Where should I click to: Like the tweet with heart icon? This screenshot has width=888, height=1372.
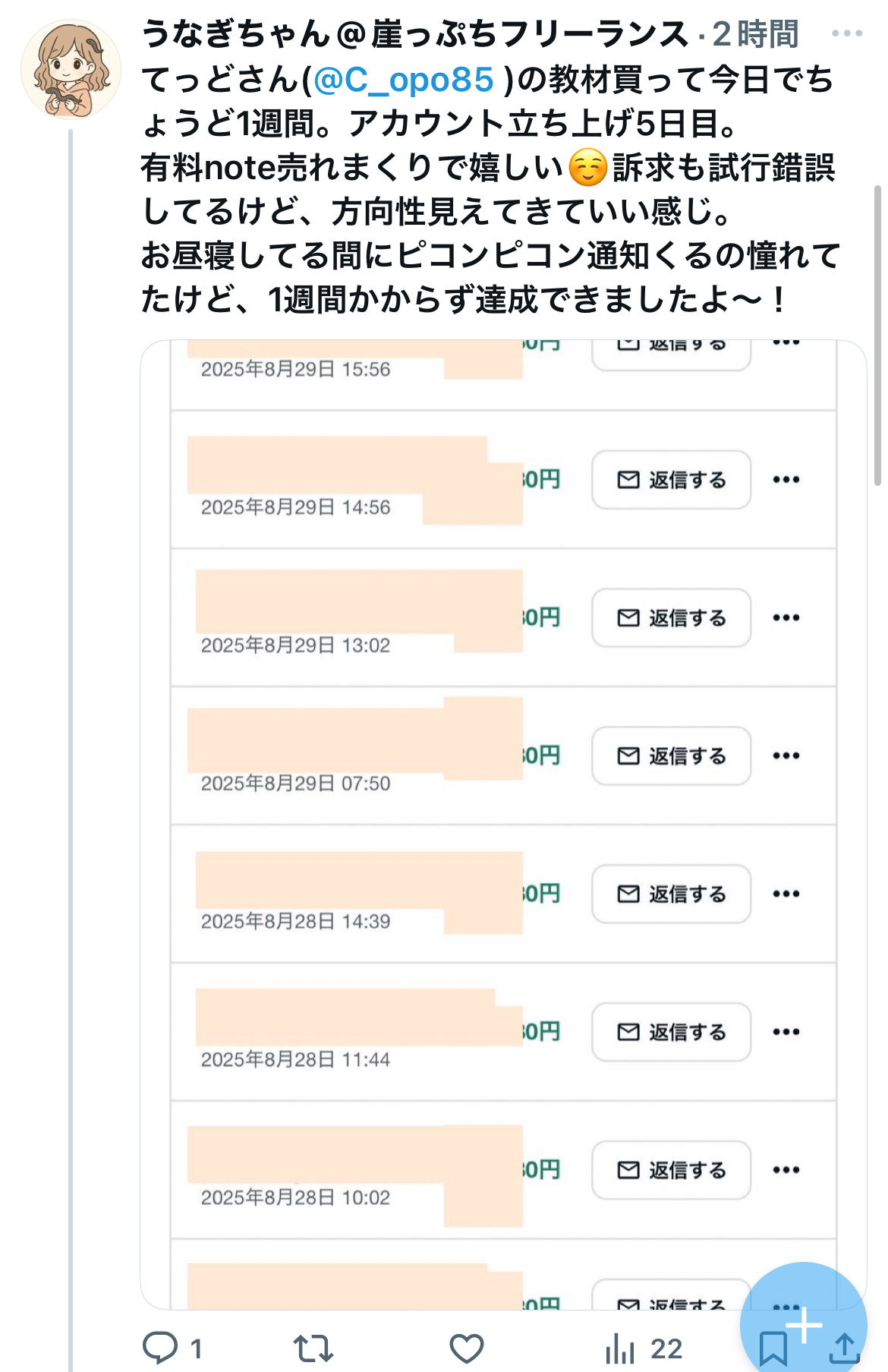[x=466, y=1348]
